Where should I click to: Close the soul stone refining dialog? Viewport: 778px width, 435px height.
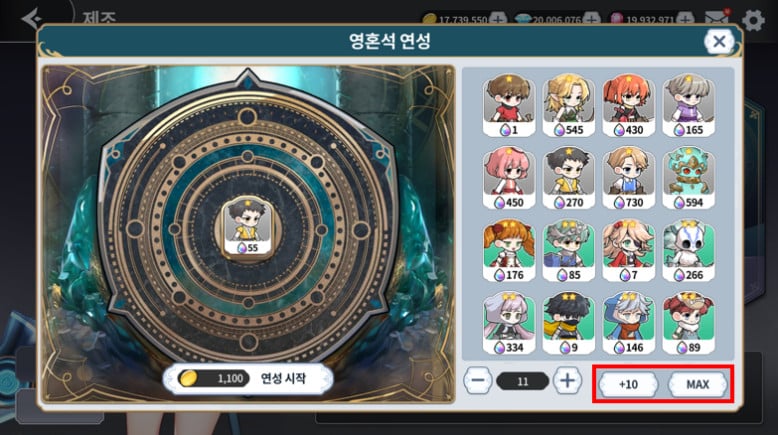coord(719,42)
